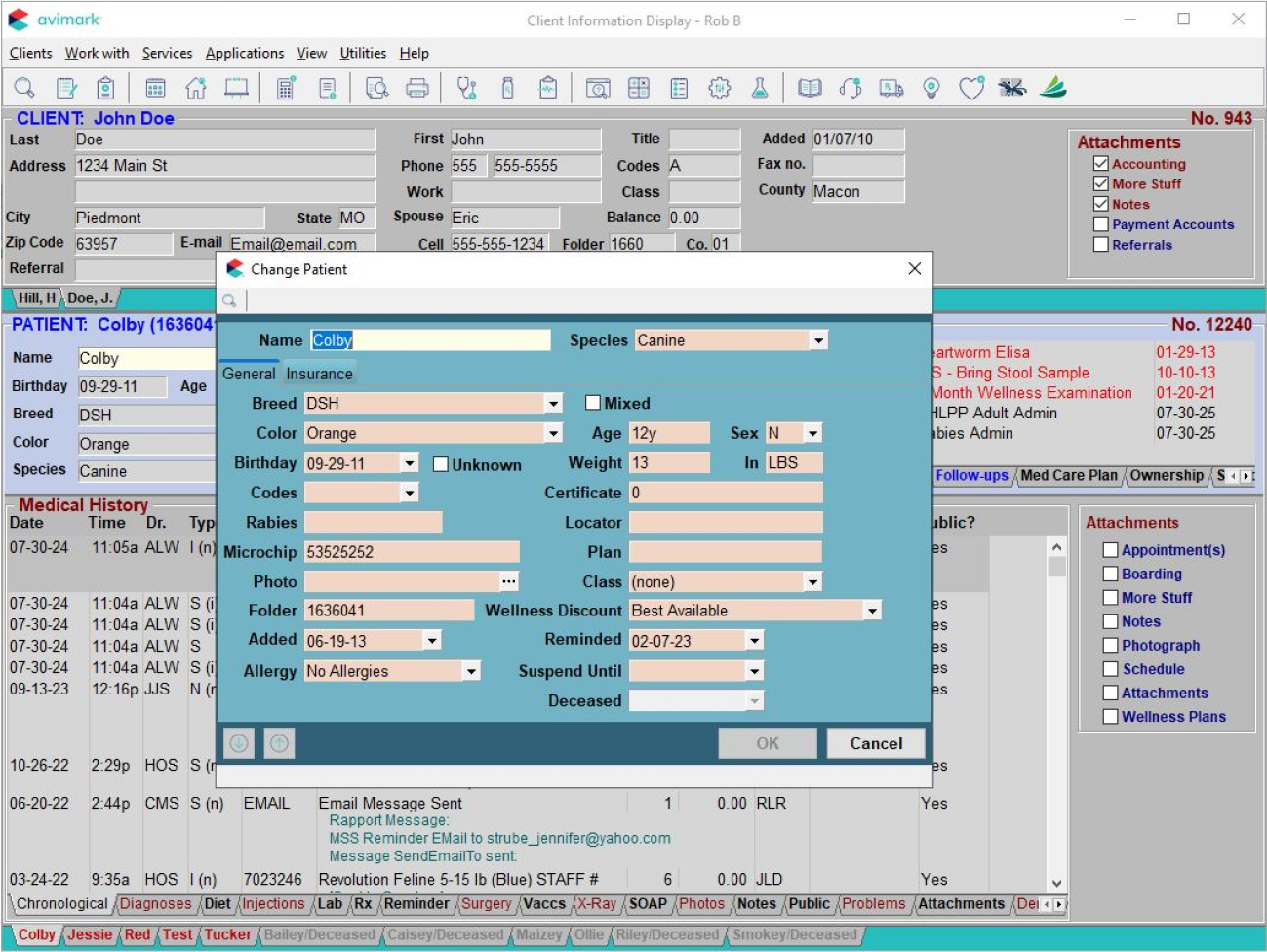
Task: Click the Microchip input field
Action: click(x=412, y=552)
